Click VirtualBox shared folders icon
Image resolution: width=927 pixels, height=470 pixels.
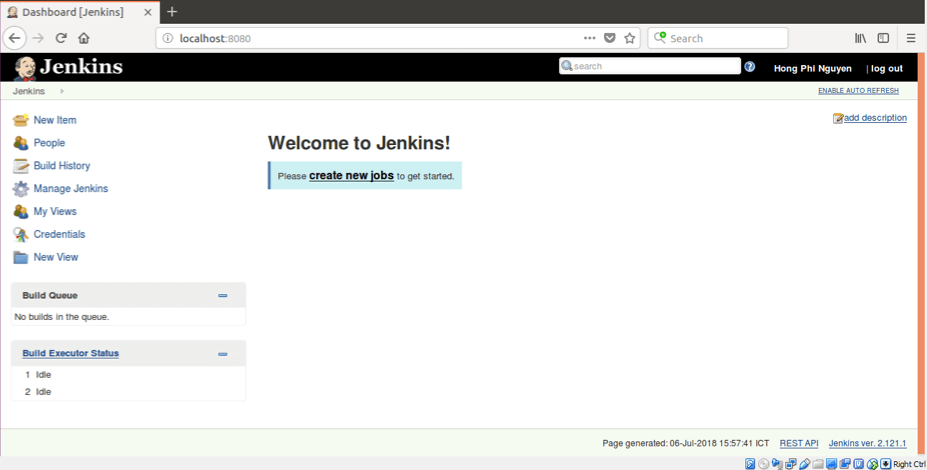(x=818, y=463)
